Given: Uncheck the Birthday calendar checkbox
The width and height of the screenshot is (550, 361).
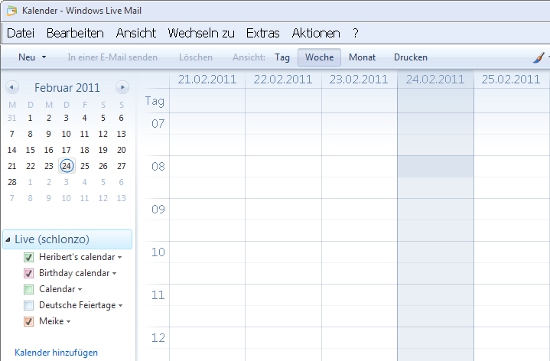Looking at the screenshot, I should click(29, 273).
